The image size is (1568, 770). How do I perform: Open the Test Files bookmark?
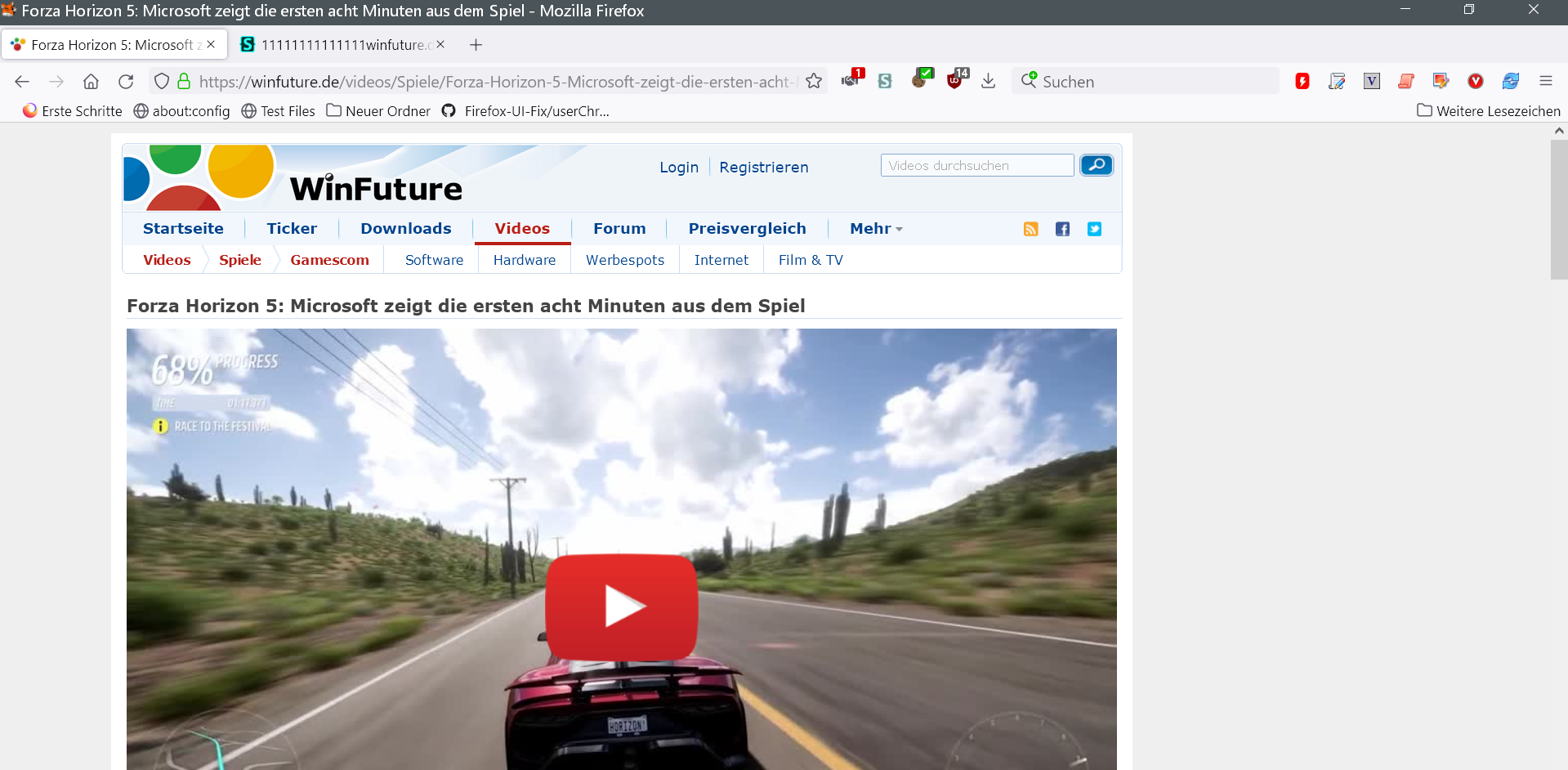278,111
